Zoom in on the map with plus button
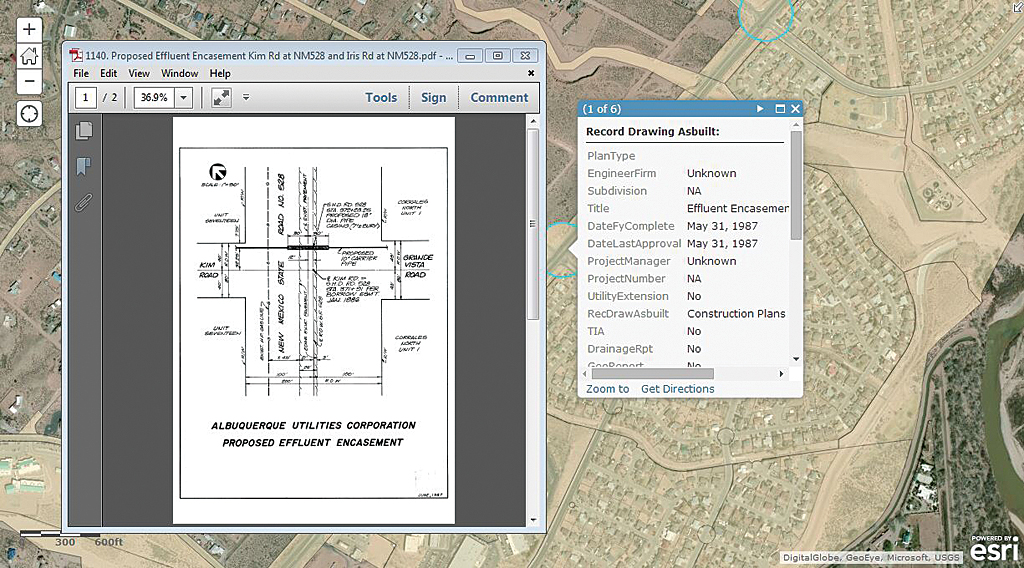The width and height of the screenshot is (1024, 568). coord(29,31)
